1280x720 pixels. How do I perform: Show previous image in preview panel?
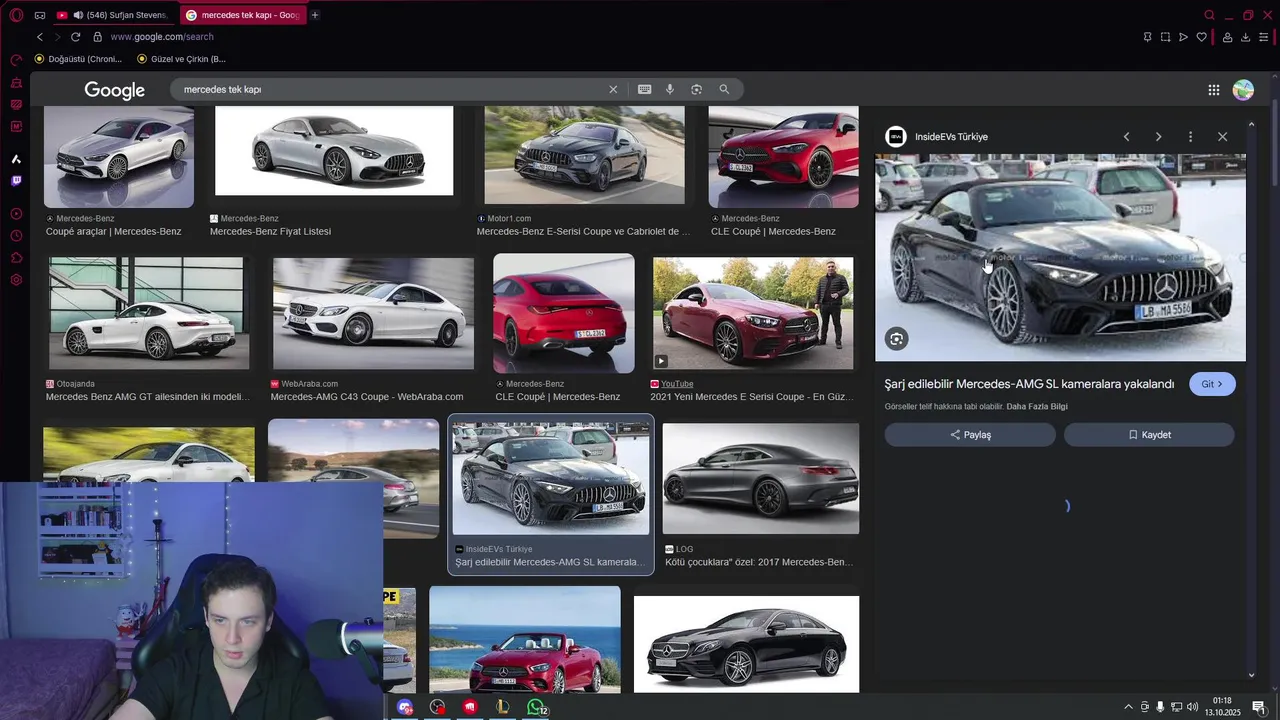pyautogui.click(x=1126, y=137)
